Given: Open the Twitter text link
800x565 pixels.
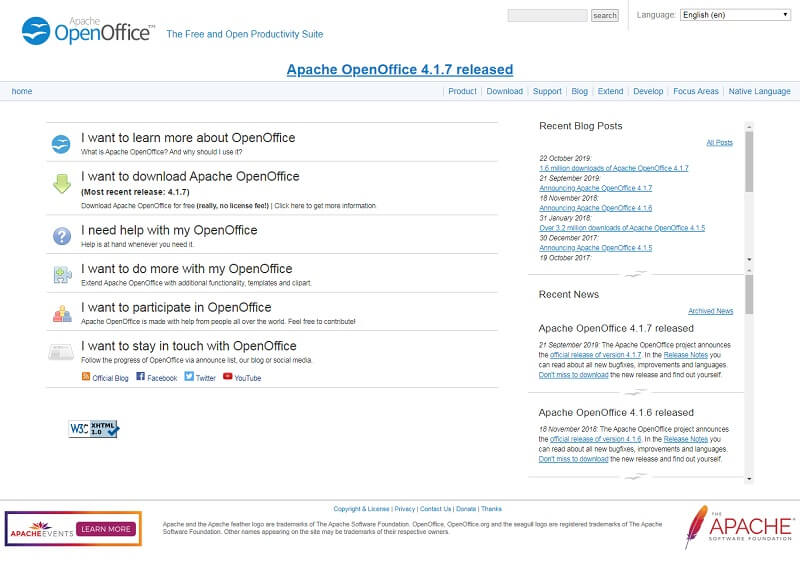Looking at the screenshot, I should pos(206,378).
